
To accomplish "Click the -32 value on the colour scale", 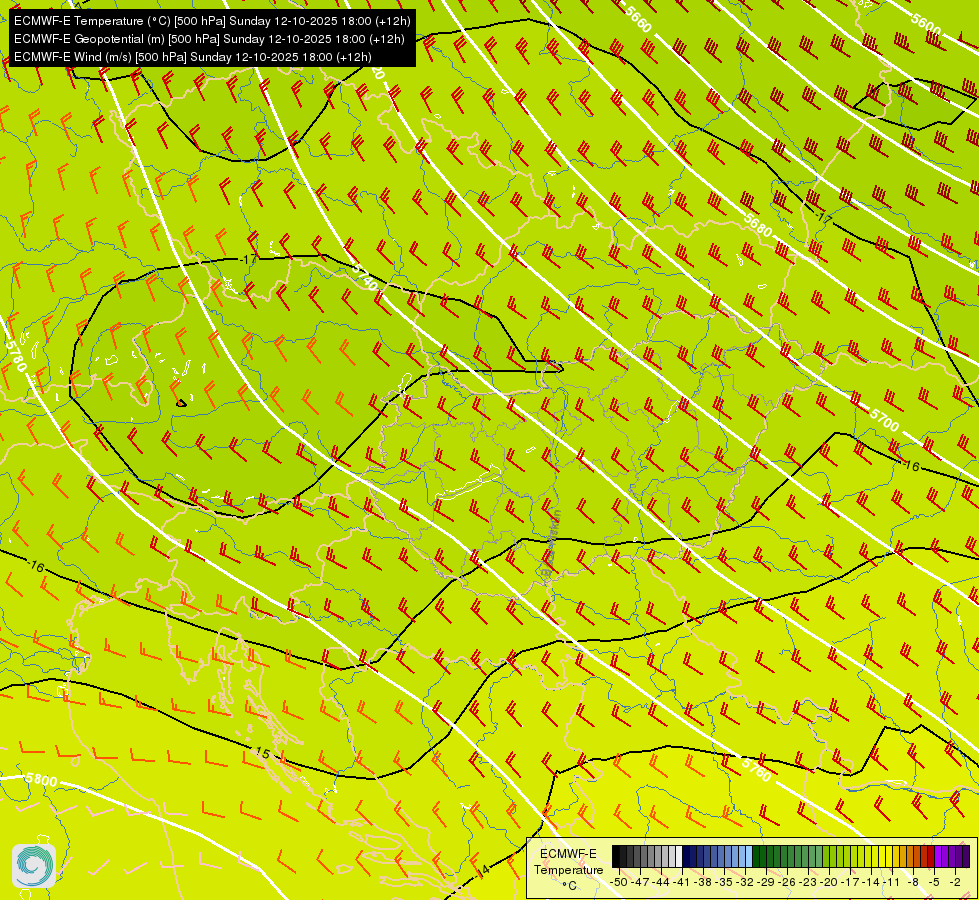I will [746, 882].
